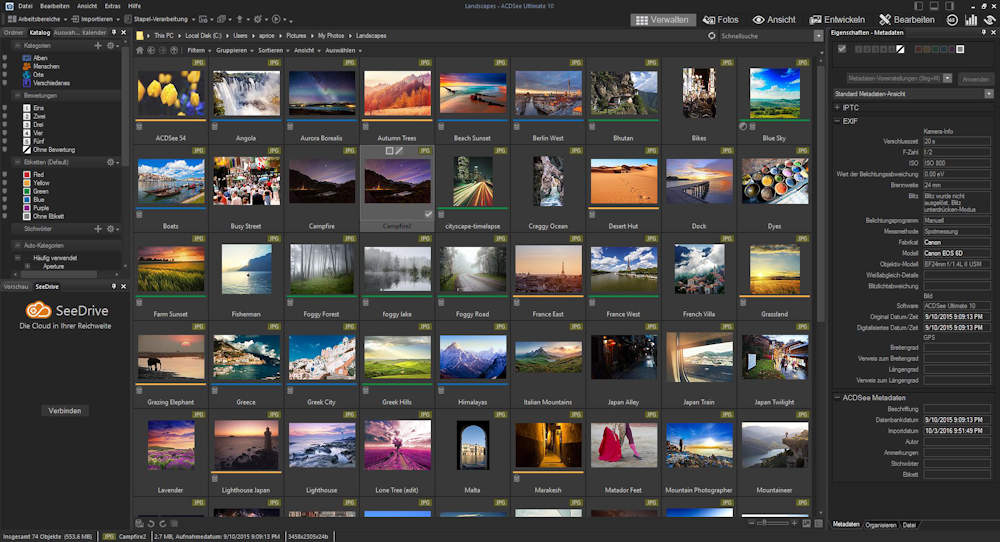Check the selection box on Campfire2 thumbnail
Viewport: 1000px width, 542px height.
(x=389, y=150)
